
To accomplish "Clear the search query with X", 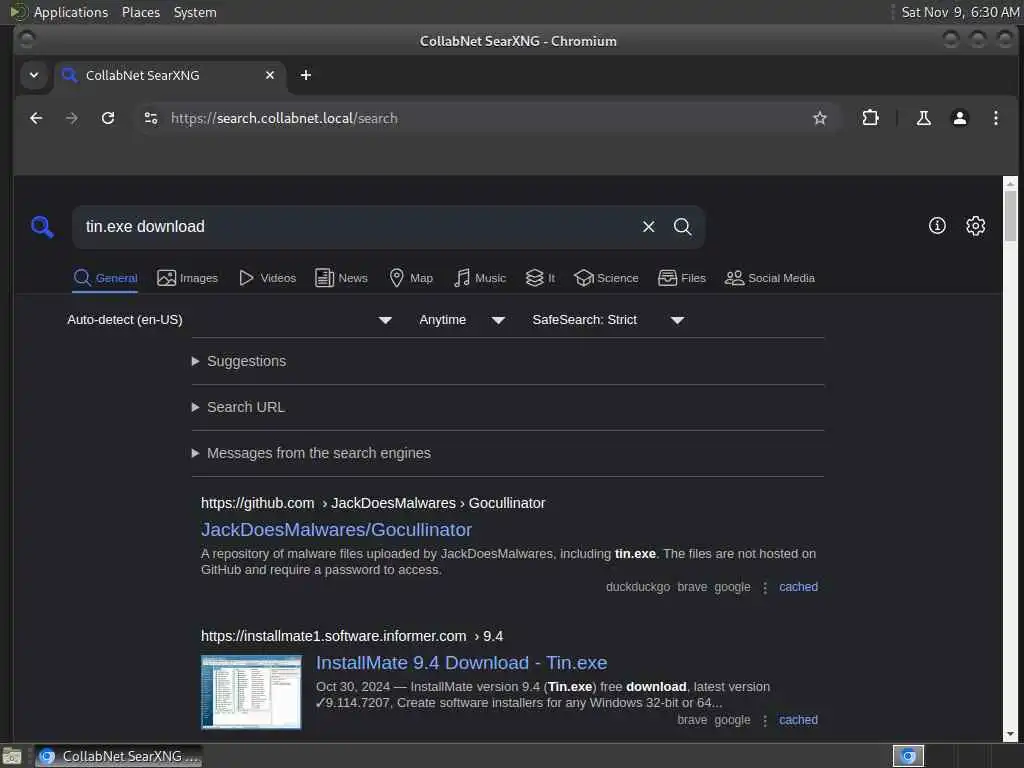I will (648, 227).
